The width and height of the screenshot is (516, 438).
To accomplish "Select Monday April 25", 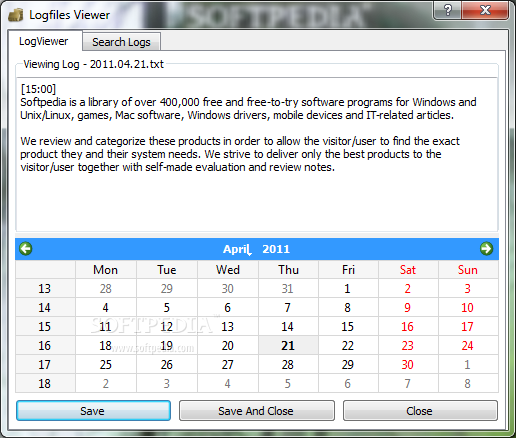I will [x=106, y=364].
